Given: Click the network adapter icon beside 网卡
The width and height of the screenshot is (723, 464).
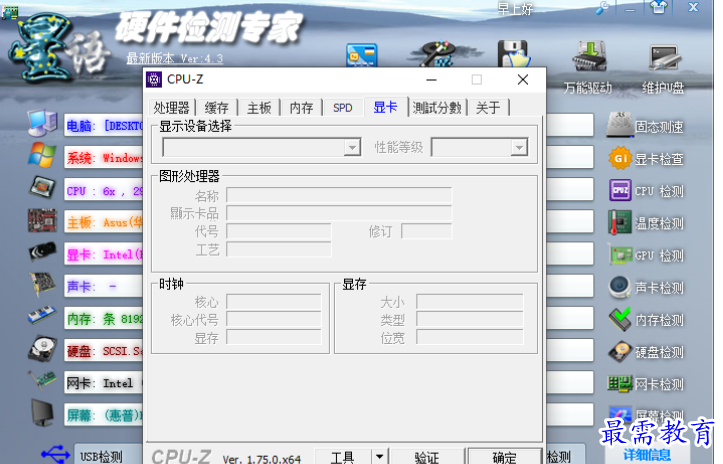Looking at the screenshot, I should [x=42, y=381].
